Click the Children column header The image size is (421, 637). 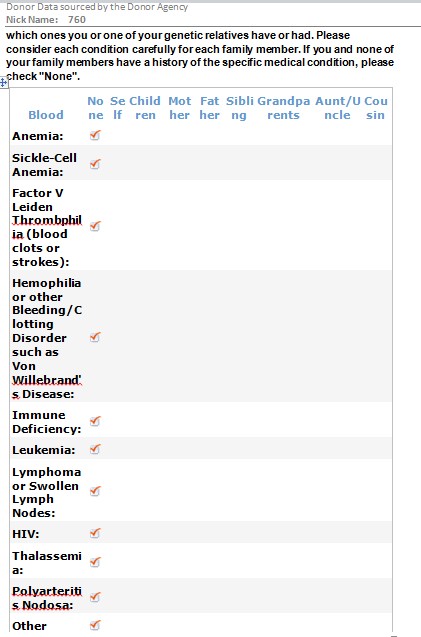(x=145, y=108)
